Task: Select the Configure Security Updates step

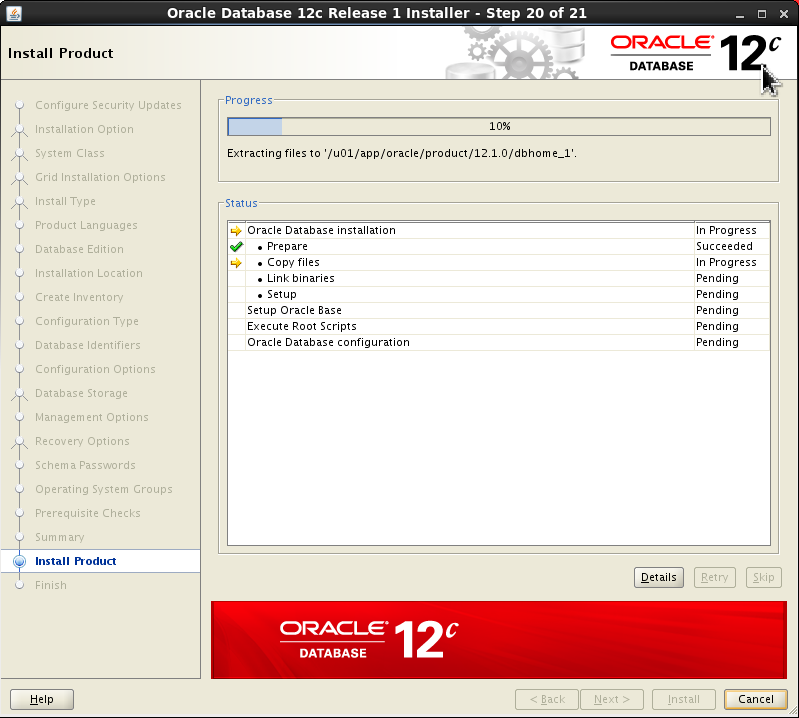Action: pyautogui.click(x=108, y=105)
